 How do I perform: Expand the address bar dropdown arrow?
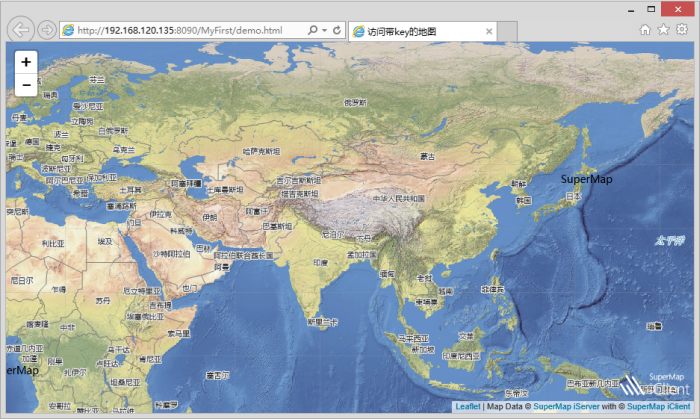click(x=325, y=31)
